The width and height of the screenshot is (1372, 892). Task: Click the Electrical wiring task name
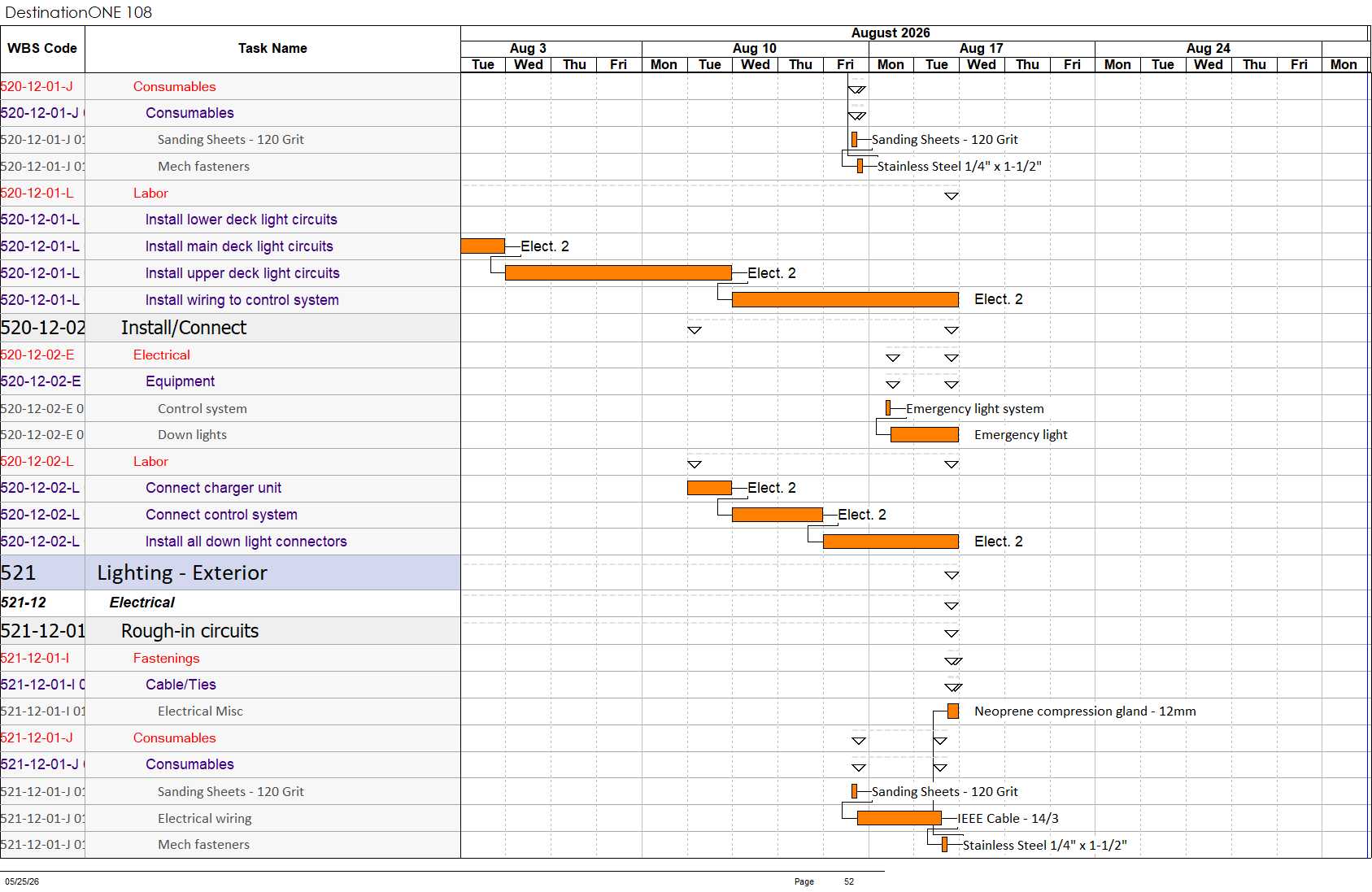pyautogui.click(x=205, y=818)
